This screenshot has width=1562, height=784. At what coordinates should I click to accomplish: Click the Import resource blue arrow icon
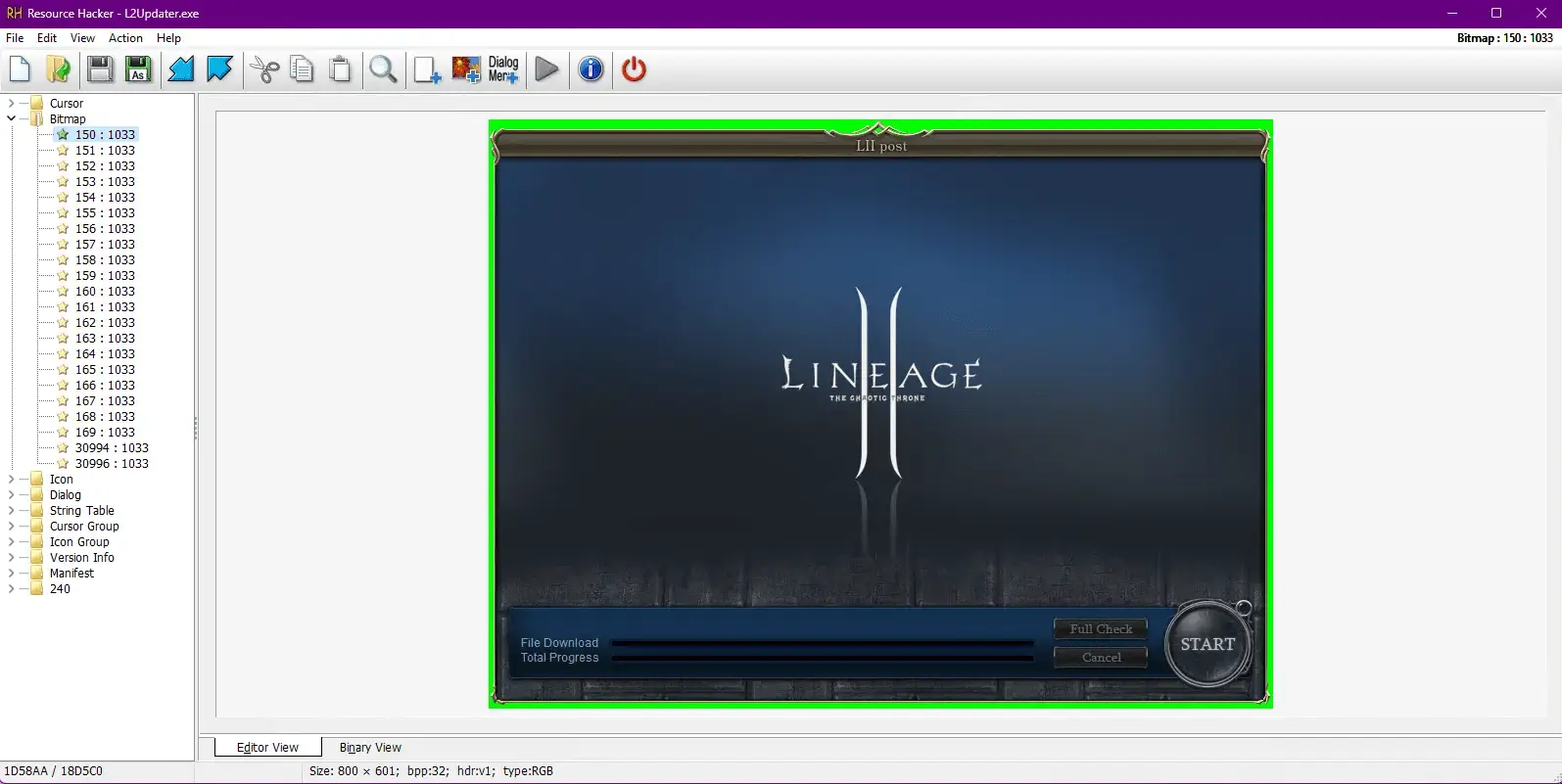point(181,69)
